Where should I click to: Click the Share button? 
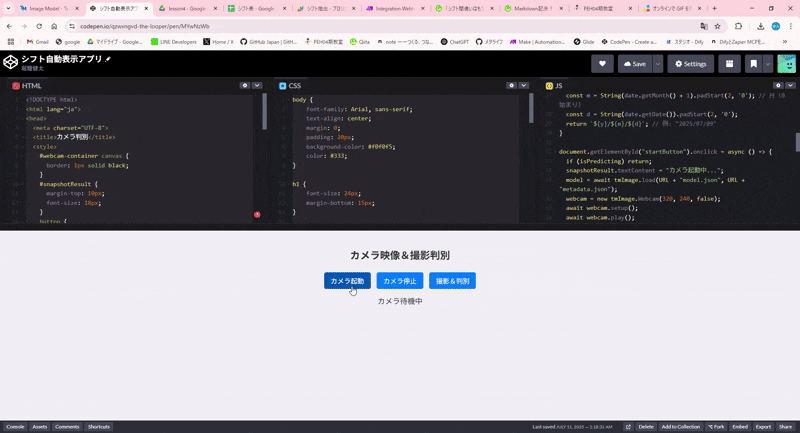786,427
